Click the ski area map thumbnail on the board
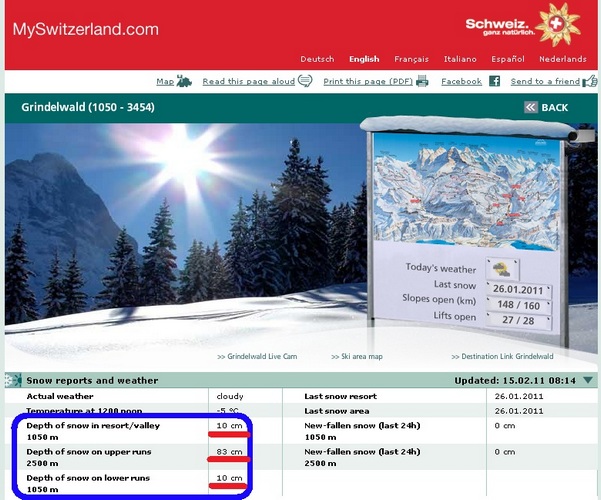Screen dimensions: 601x500 [x=466, y=190]
